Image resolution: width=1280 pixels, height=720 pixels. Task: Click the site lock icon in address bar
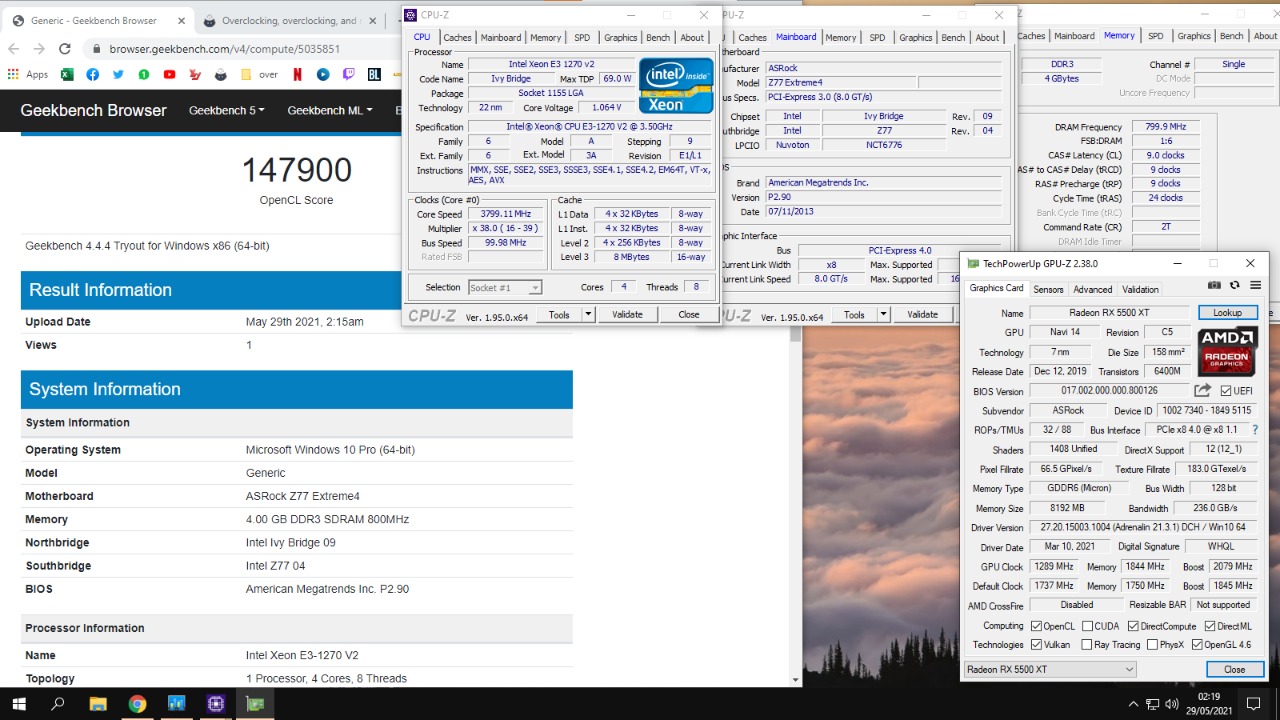click(97, 48)
